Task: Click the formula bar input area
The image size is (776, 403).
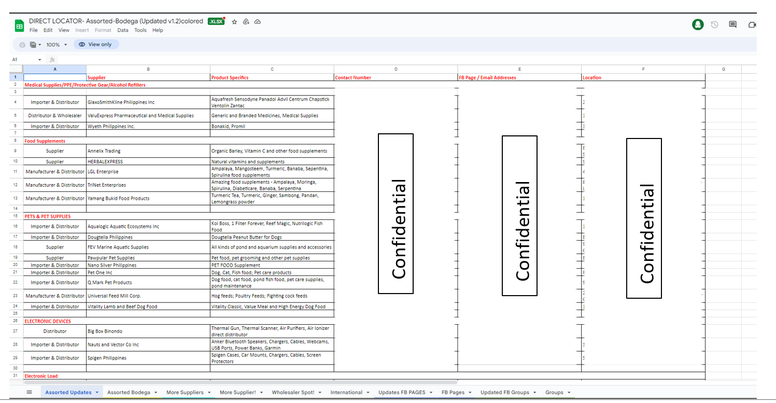Action: pyautogui.click(x=406, y=59)
